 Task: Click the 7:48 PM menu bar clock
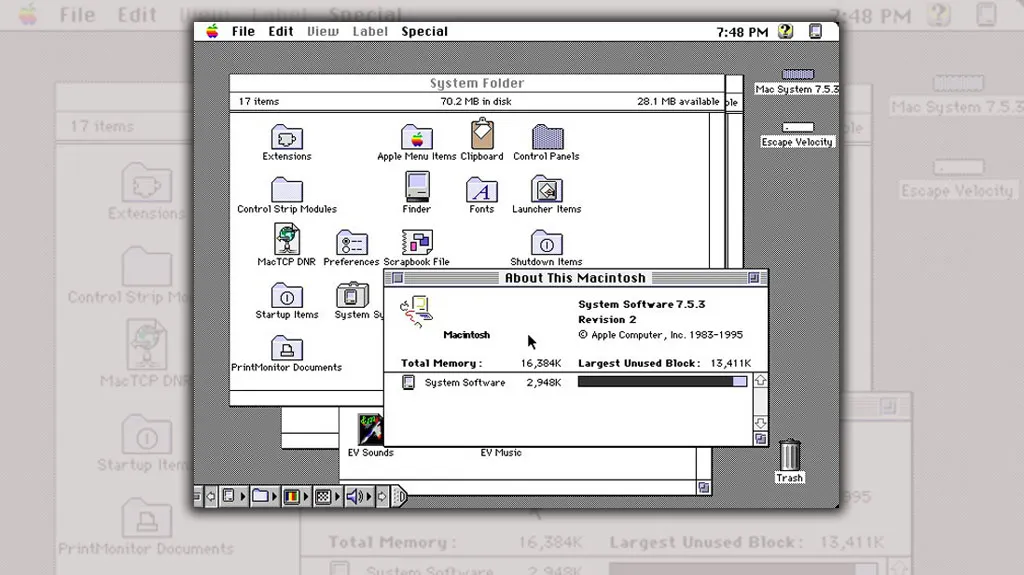(x=742, y=32)
